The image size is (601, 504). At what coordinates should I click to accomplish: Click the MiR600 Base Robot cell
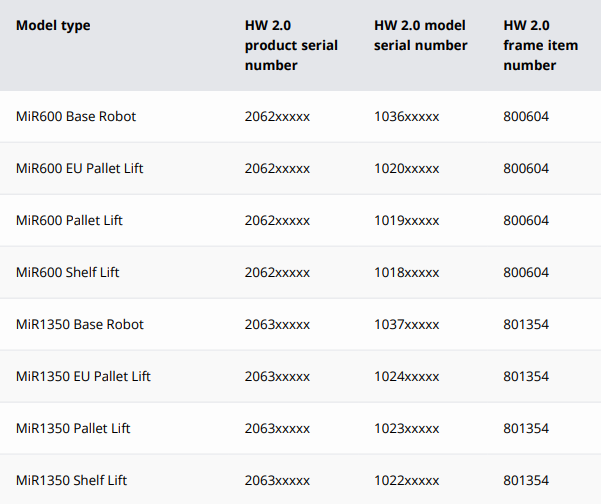pyautogui.click(x=76, y=116)
